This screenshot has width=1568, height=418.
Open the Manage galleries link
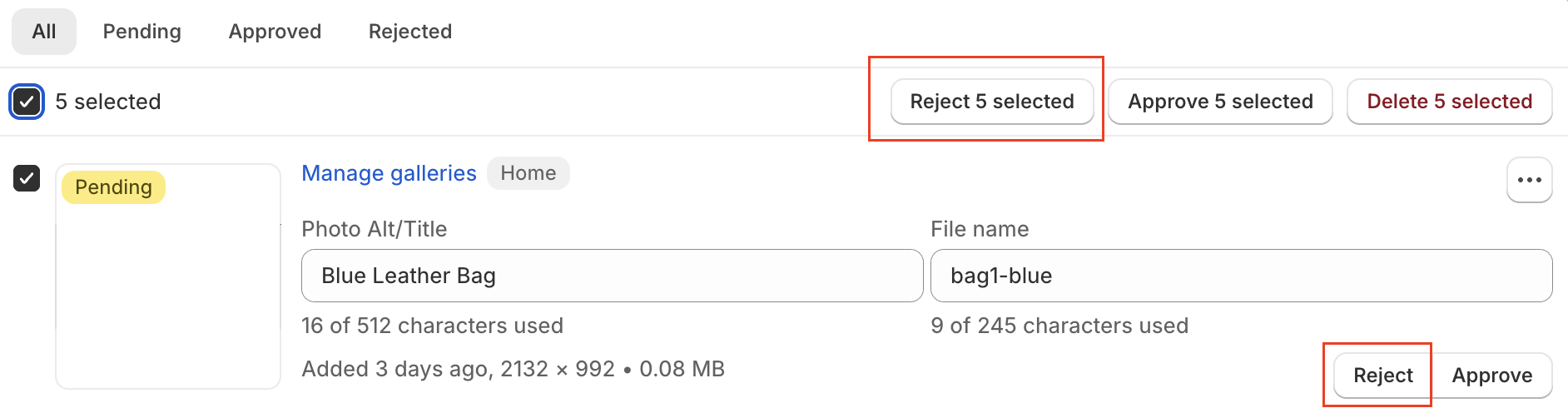click(389, 173)
